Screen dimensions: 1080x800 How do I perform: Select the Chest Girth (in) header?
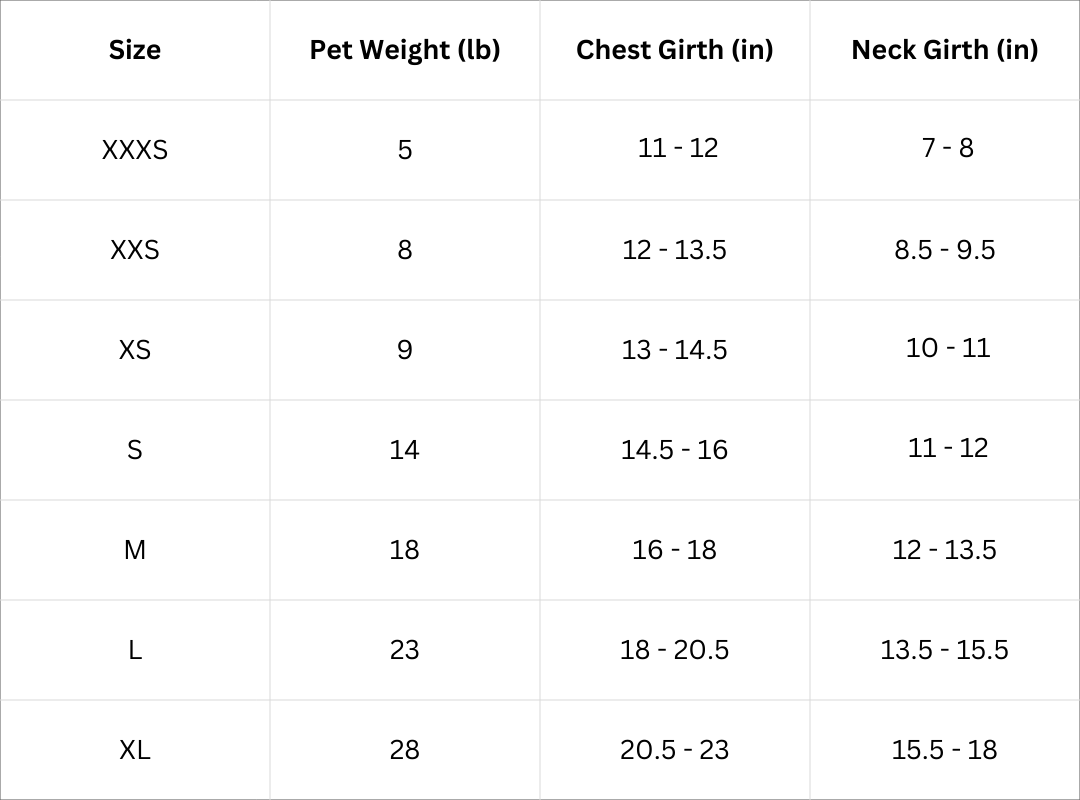[x=674, y=50]
